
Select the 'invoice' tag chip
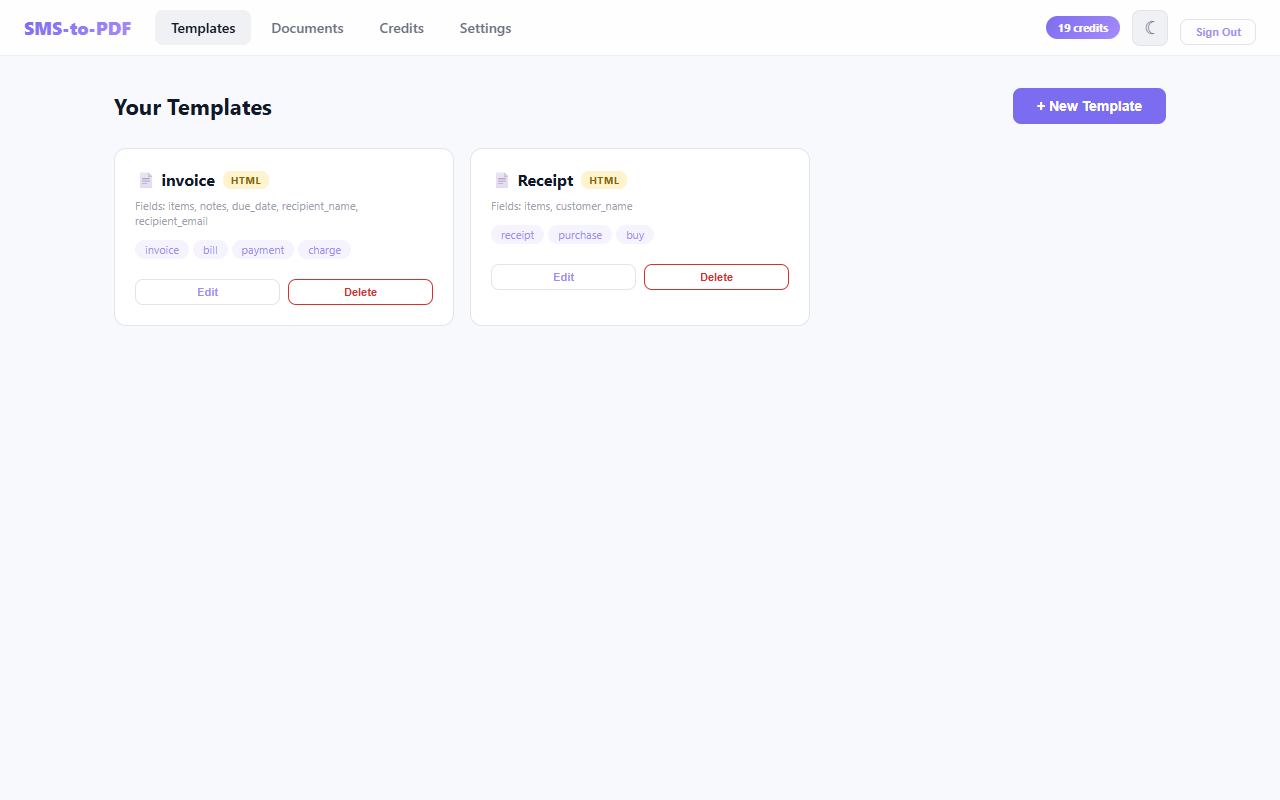(x=161, y=250)
